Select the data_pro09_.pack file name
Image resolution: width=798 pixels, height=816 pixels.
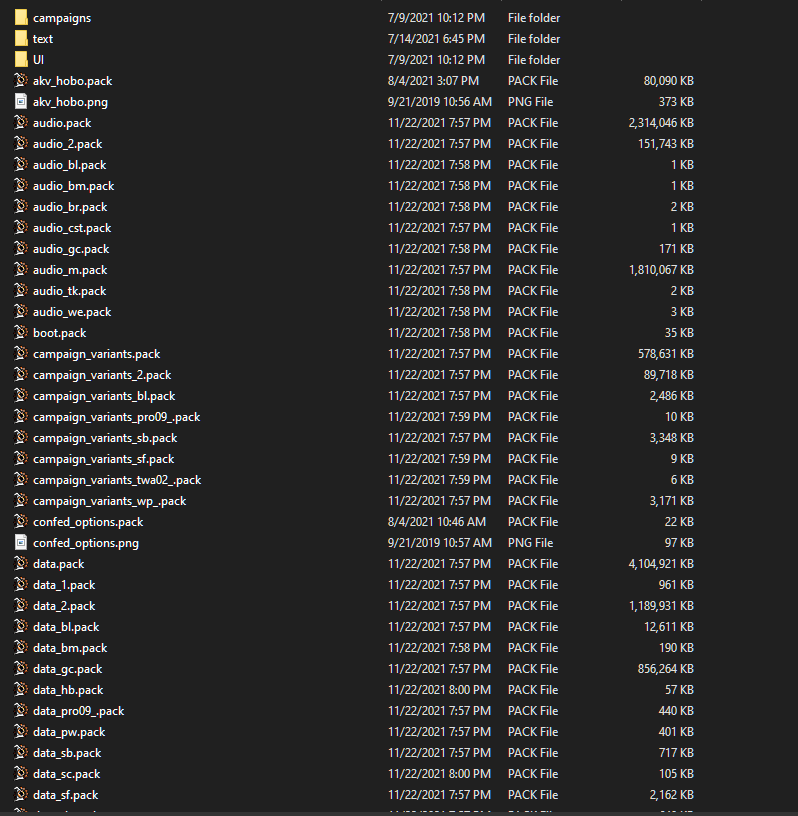[x=78, y=711]
